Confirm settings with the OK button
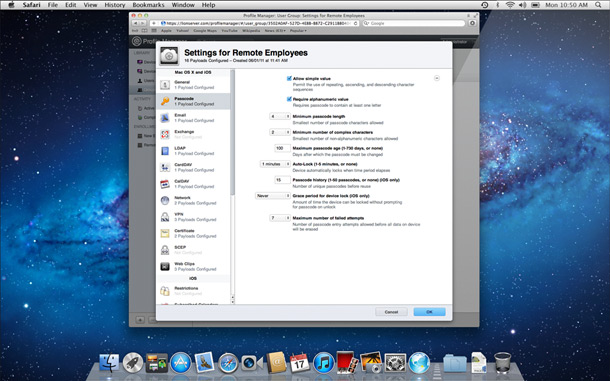This screenshot has height=381, width=610. [429, 312]
